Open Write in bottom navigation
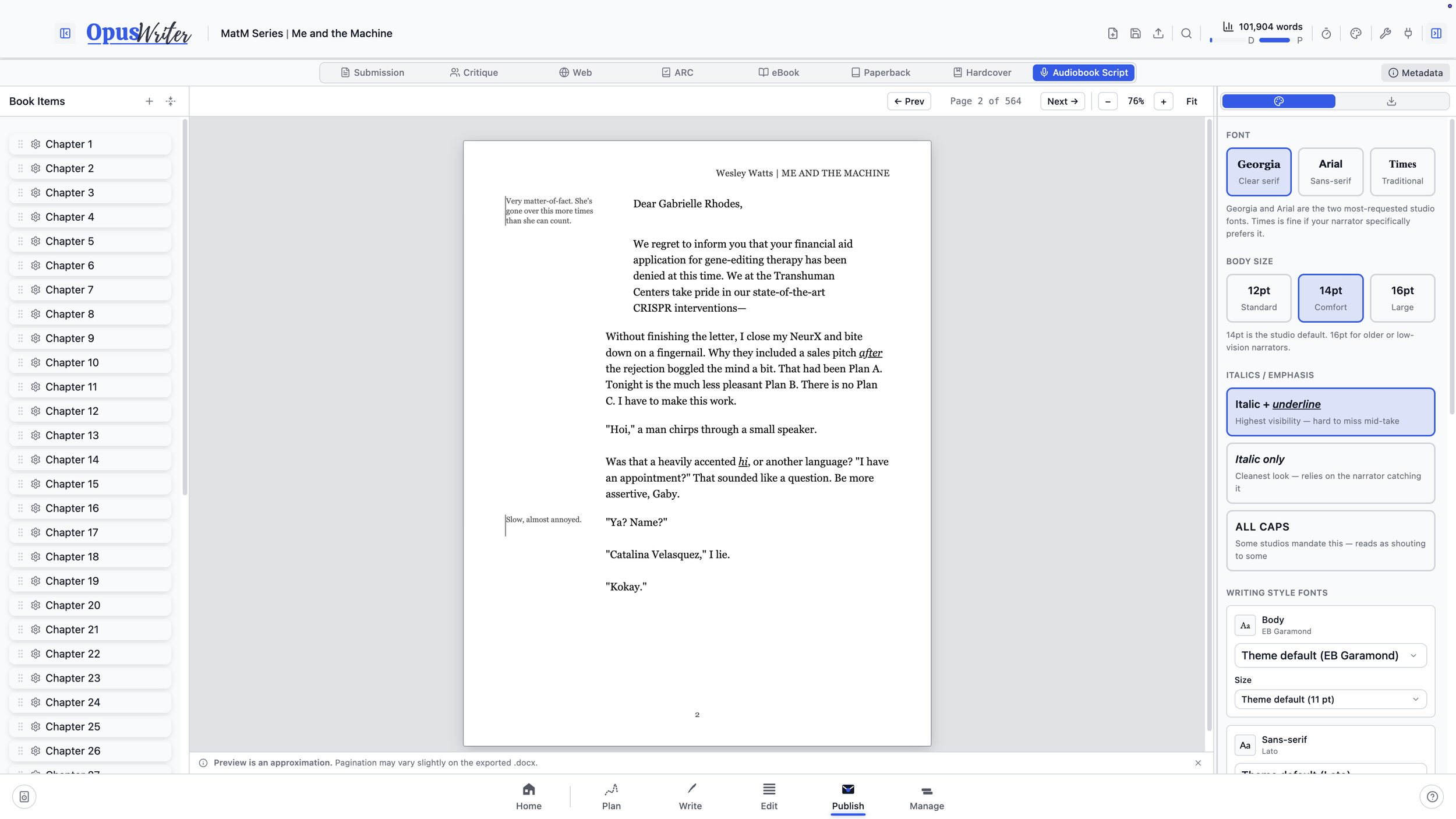 (x=690, y=796)
